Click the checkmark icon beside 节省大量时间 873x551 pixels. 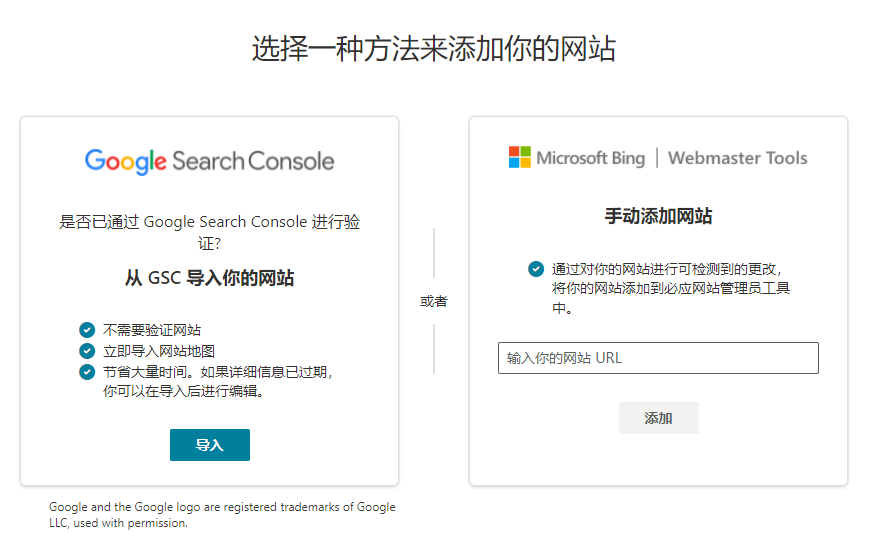pyautogui.click(x=87, y=371)
